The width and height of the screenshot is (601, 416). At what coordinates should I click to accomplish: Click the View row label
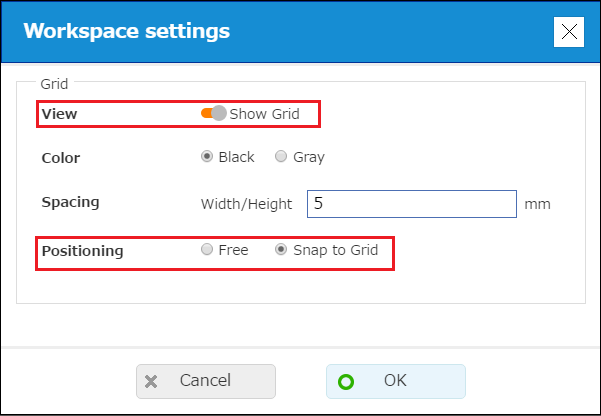[x=59, y=114]
